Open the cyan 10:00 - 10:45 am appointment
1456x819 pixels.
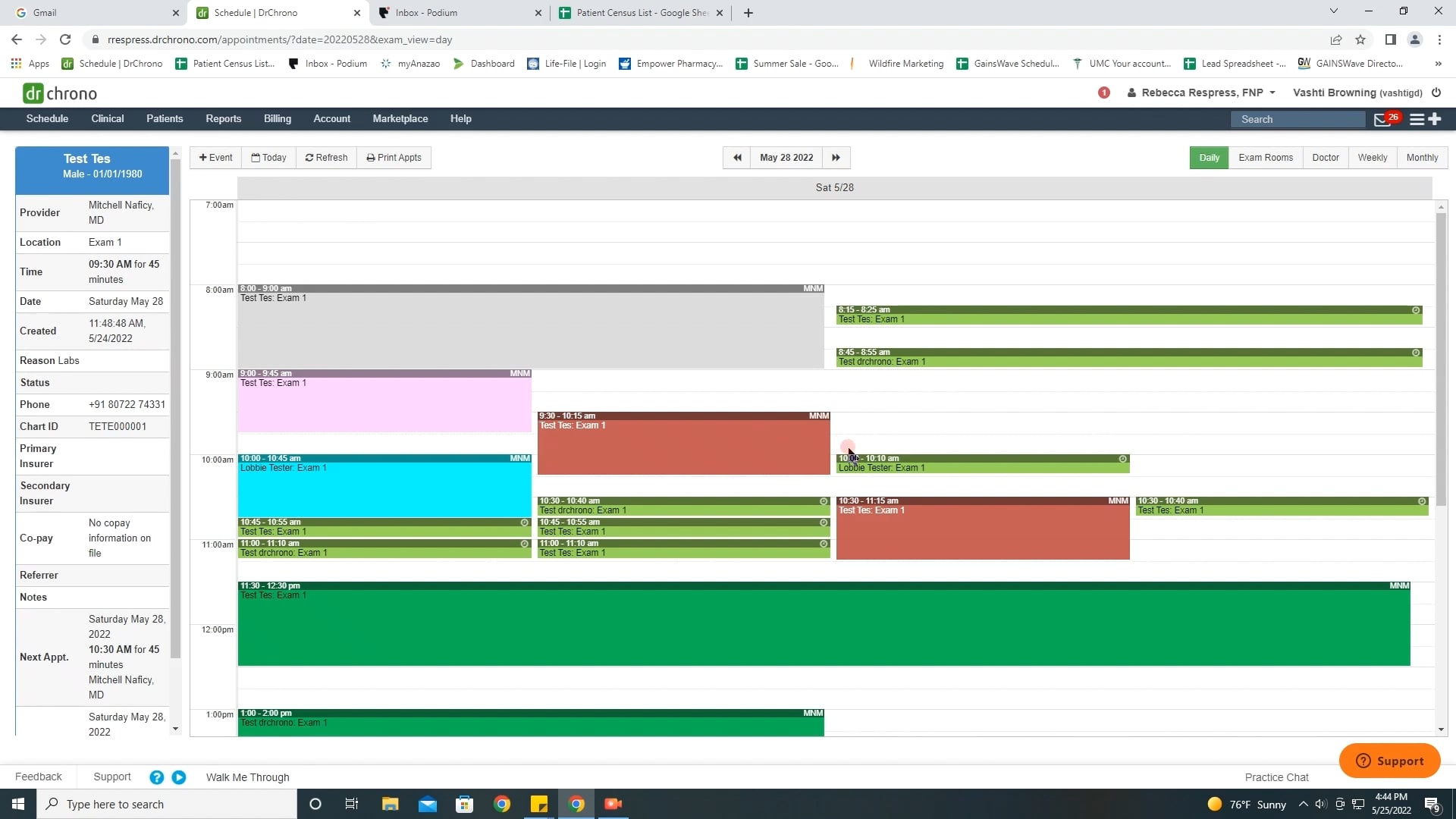[x=384, y=486]
